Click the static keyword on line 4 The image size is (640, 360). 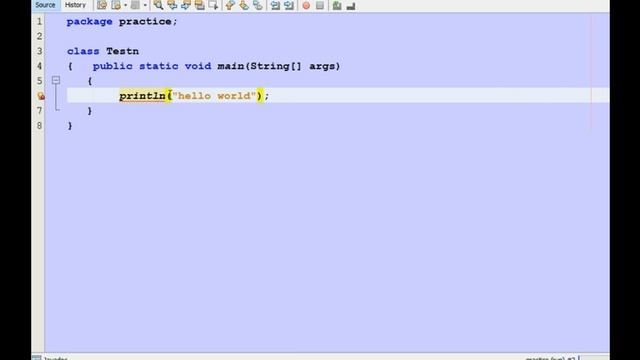point(159,66)
